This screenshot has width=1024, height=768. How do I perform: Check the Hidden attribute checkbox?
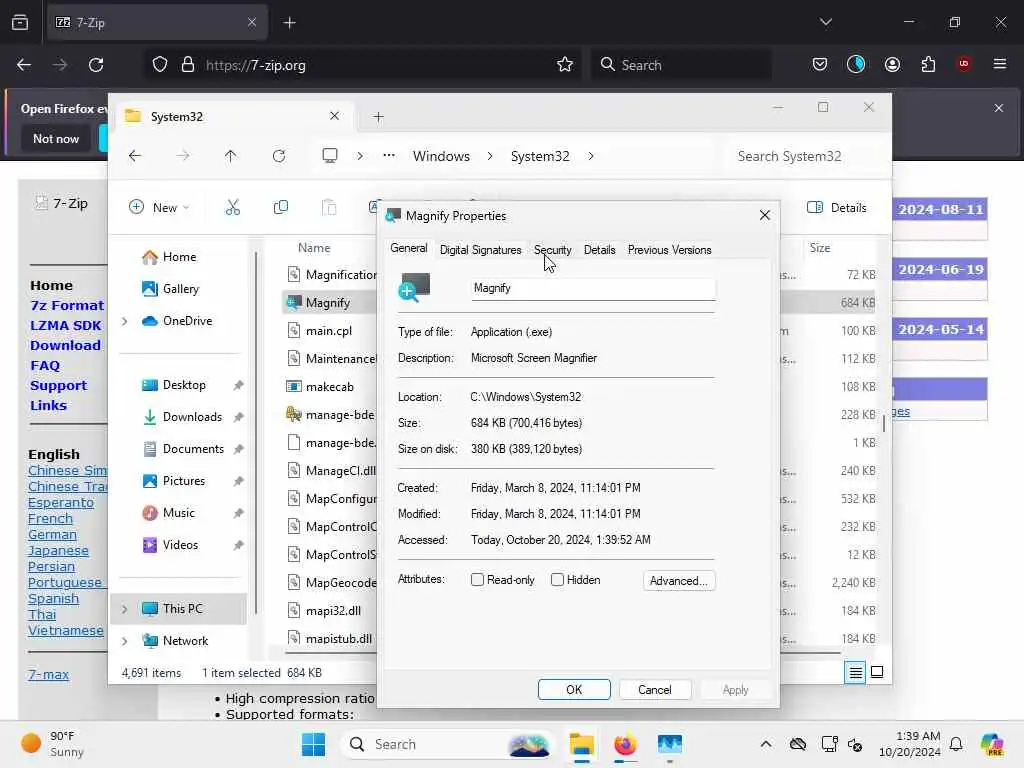pyautogui.click(x=557, y=580)
